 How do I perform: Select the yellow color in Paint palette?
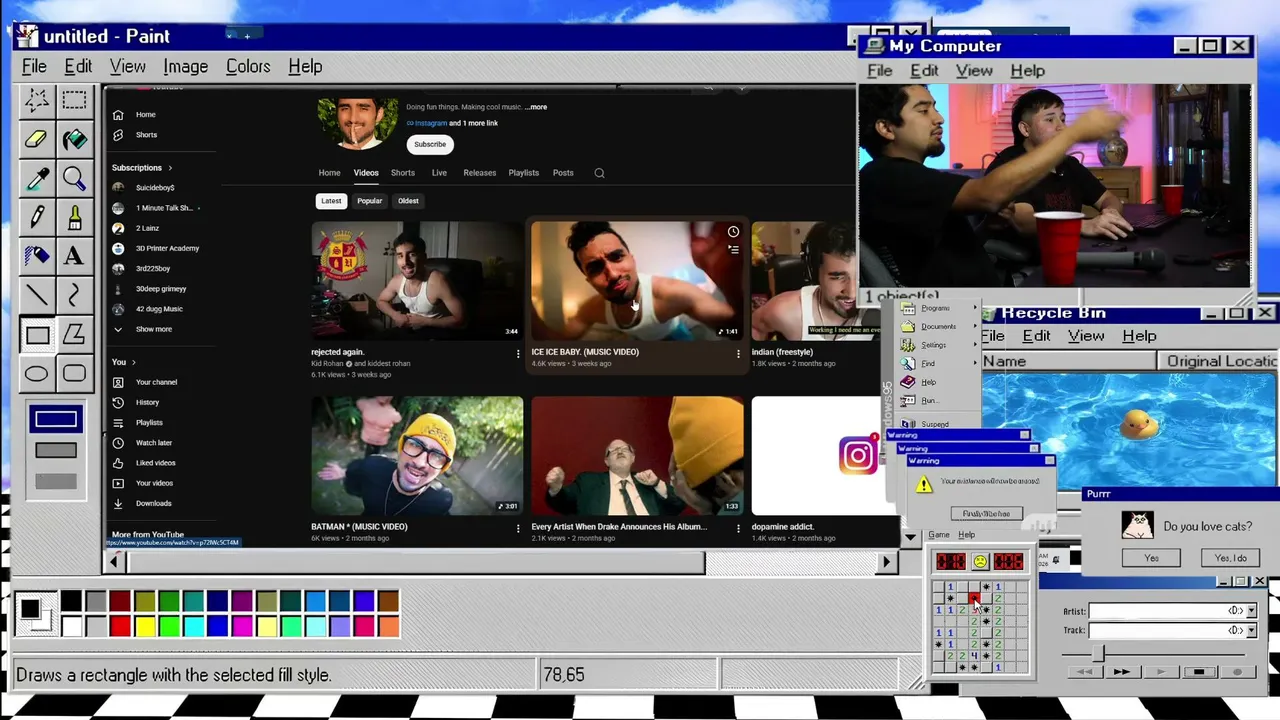pyautogui.click(x=144, y=627)
